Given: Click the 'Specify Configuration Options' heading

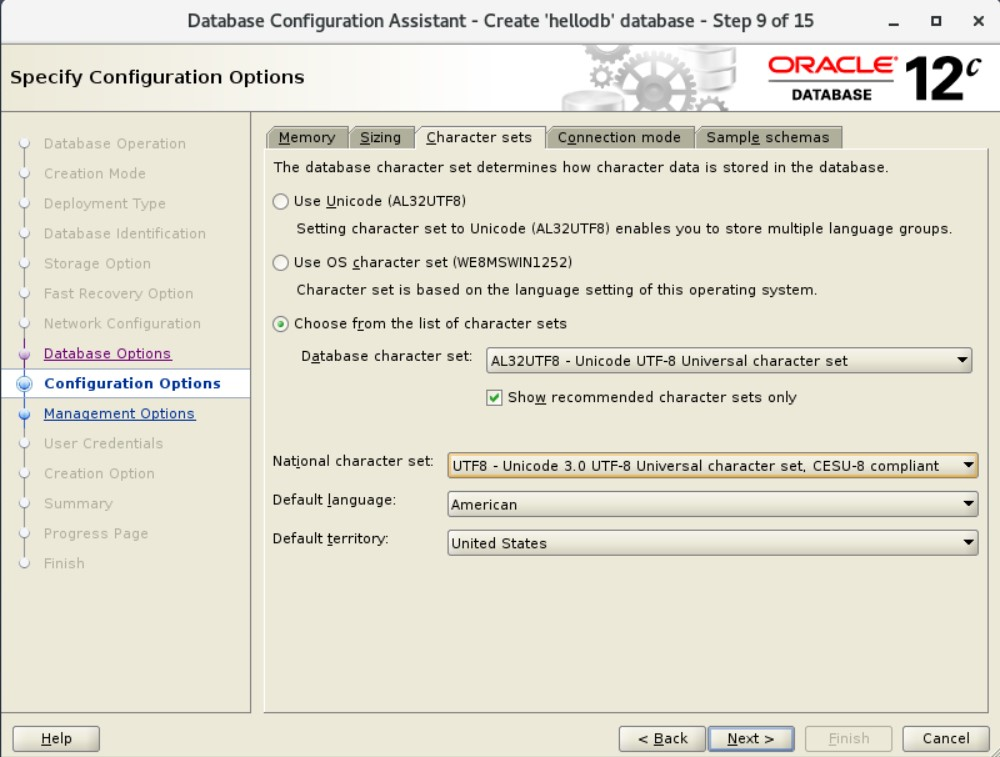Looking at the screenshot, I should (x=157, y=77).
